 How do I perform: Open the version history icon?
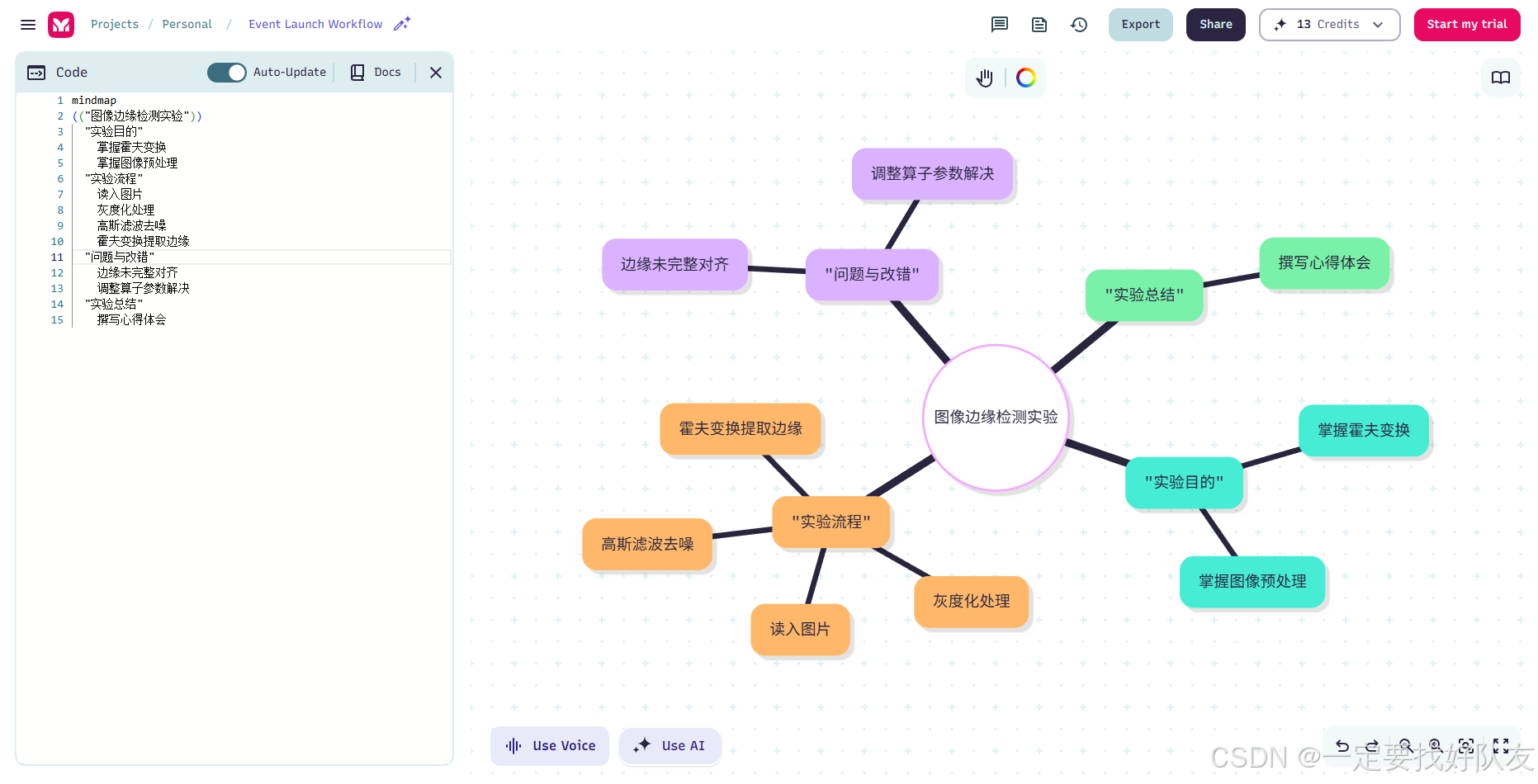click(1079, 25)
